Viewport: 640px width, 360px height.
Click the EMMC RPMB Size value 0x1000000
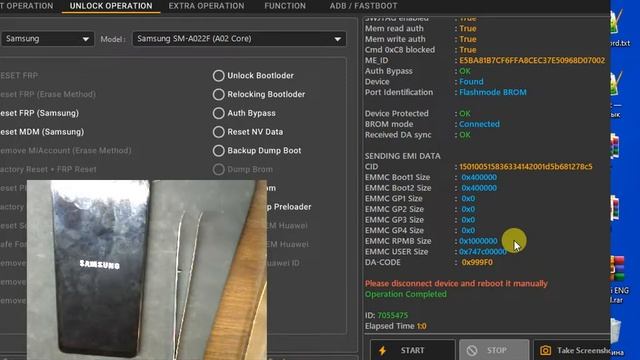pyautogui.click(x=478, y=241)
